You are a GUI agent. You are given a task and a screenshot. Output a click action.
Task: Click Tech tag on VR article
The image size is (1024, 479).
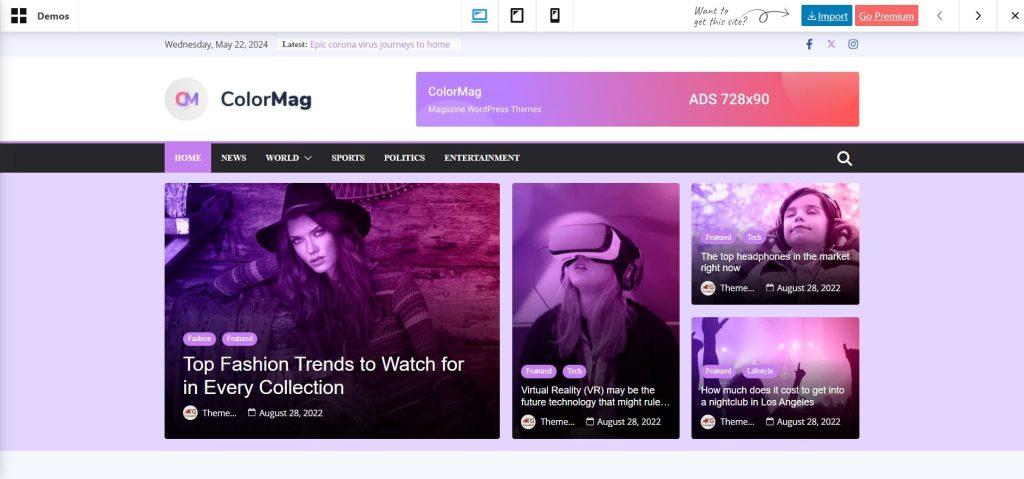pyautogui.click(x=574, y=371)
